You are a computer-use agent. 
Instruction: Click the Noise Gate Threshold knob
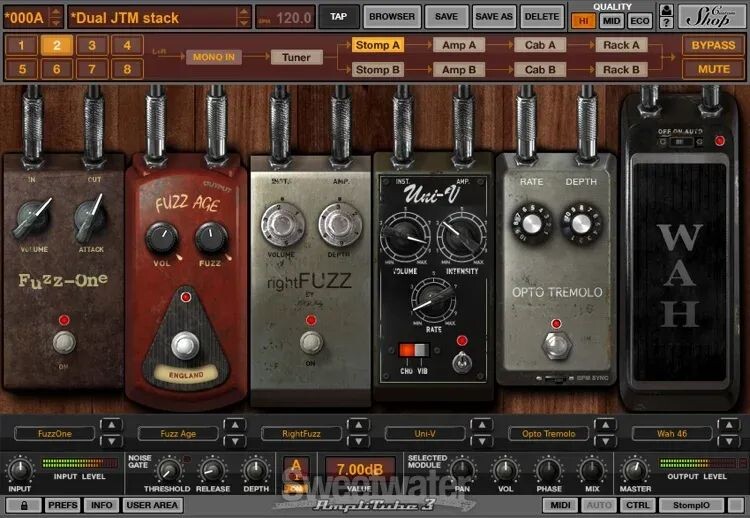(169, 470)
